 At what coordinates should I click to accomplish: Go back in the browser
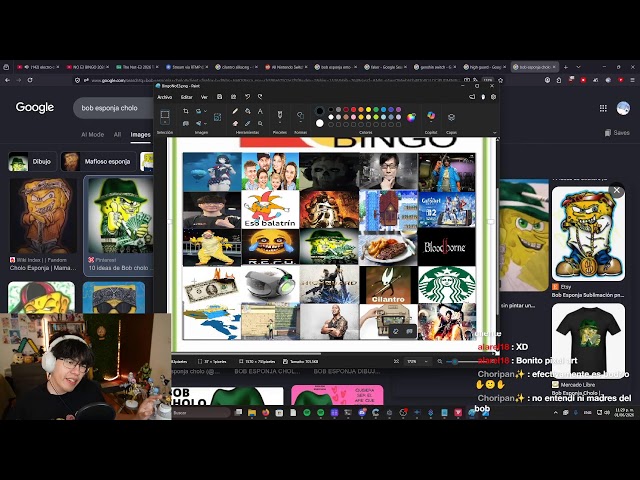point(7,80)
